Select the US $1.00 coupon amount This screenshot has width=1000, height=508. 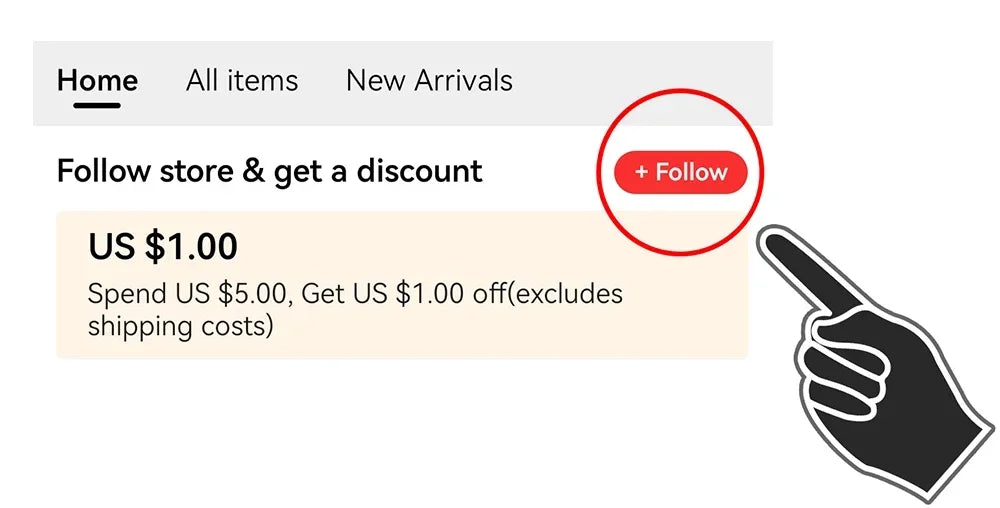[163, 246]
